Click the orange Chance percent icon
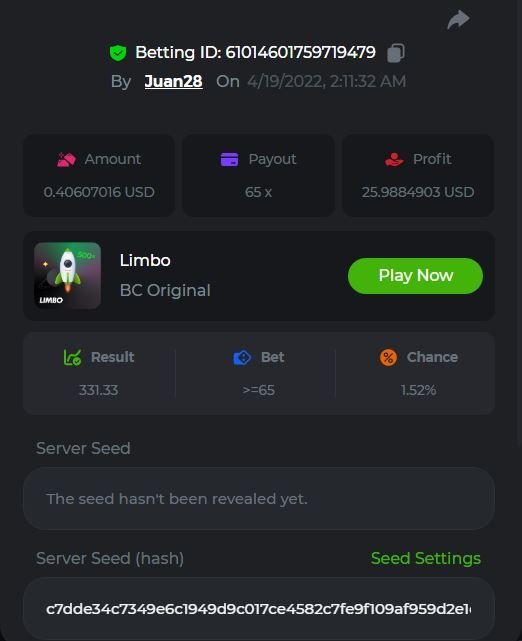 point(388,357)
